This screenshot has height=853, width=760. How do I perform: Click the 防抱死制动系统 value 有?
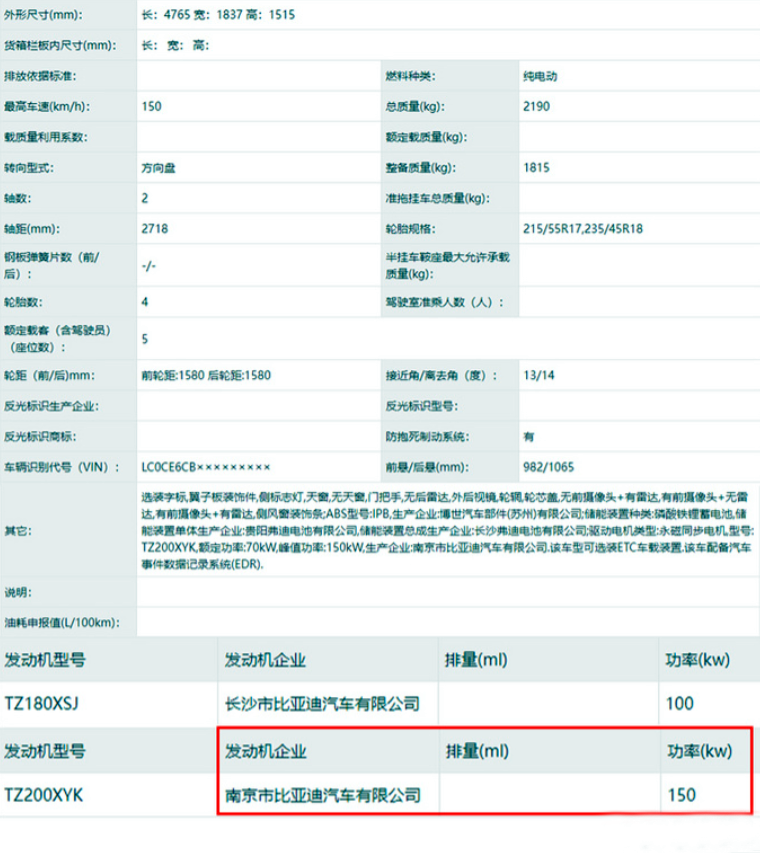pyautogui.click(x=529, y=436)
